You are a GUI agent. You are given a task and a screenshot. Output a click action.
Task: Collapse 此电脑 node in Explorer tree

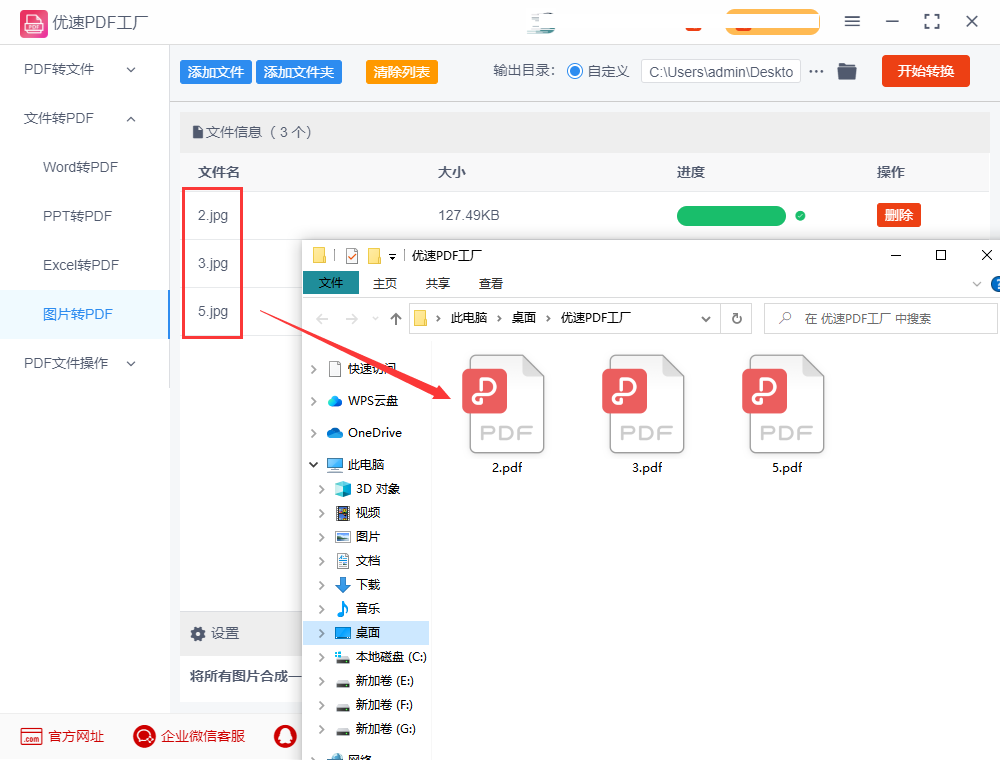[313, 465]
